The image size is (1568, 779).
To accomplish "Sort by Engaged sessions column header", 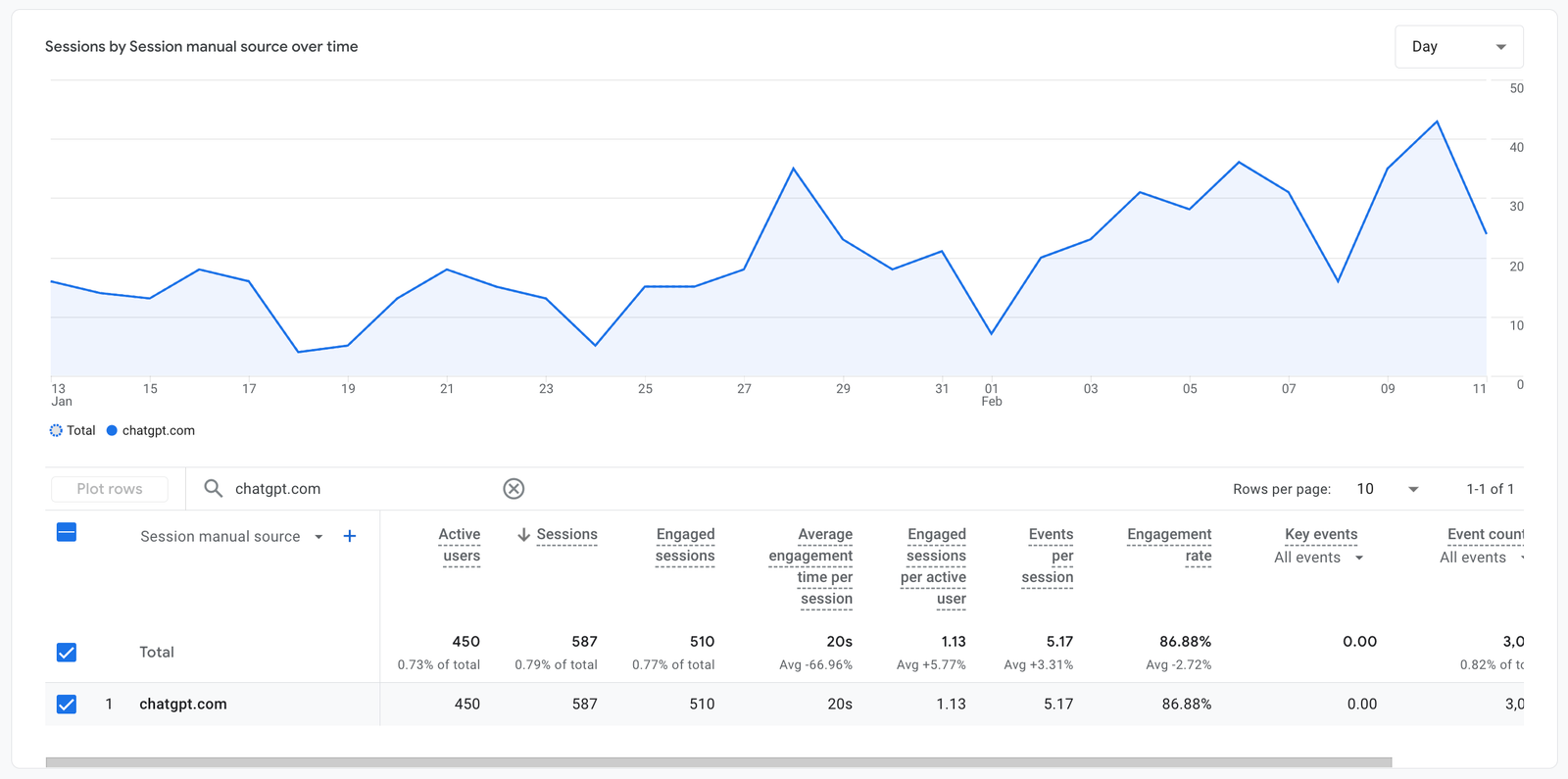I will [x=685, y=545].
